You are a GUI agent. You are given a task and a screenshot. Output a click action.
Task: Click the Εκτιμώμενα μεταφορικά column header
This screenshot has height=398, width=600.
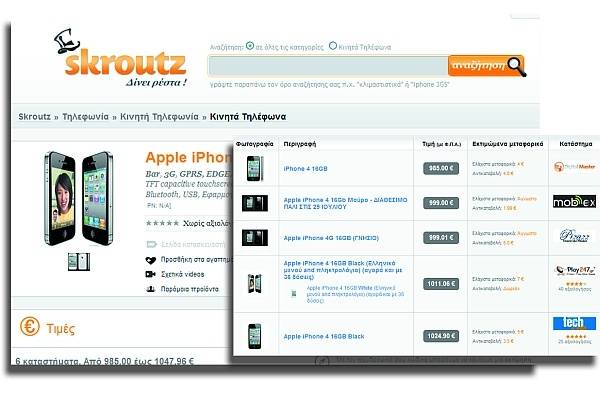coord(508,144)
